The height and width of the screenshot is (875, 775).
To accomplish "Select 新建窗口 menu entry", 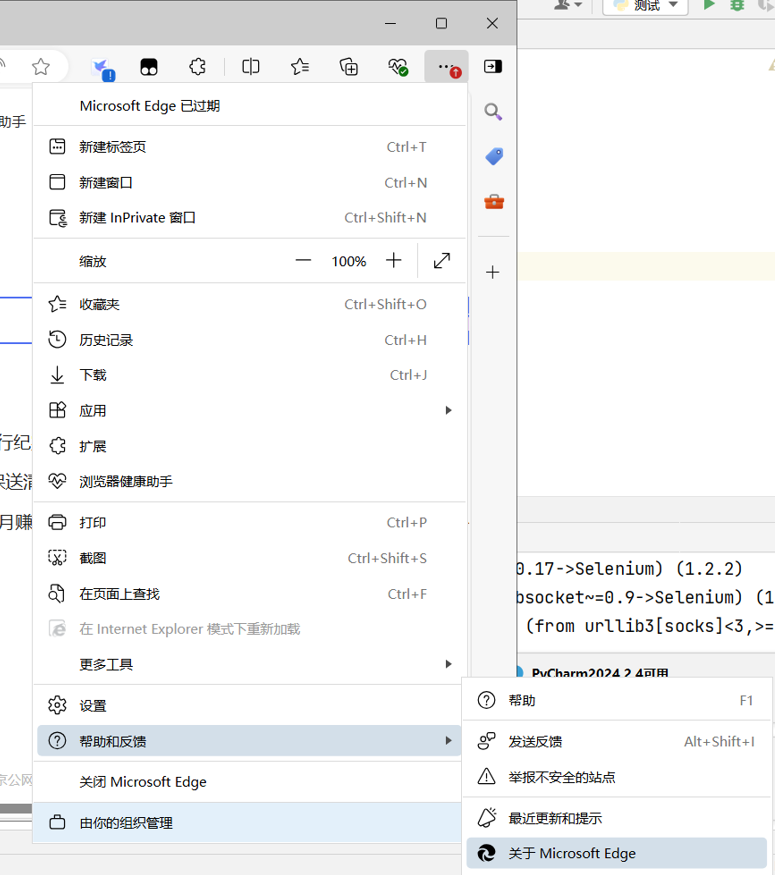I will click(x=249, y=182).
